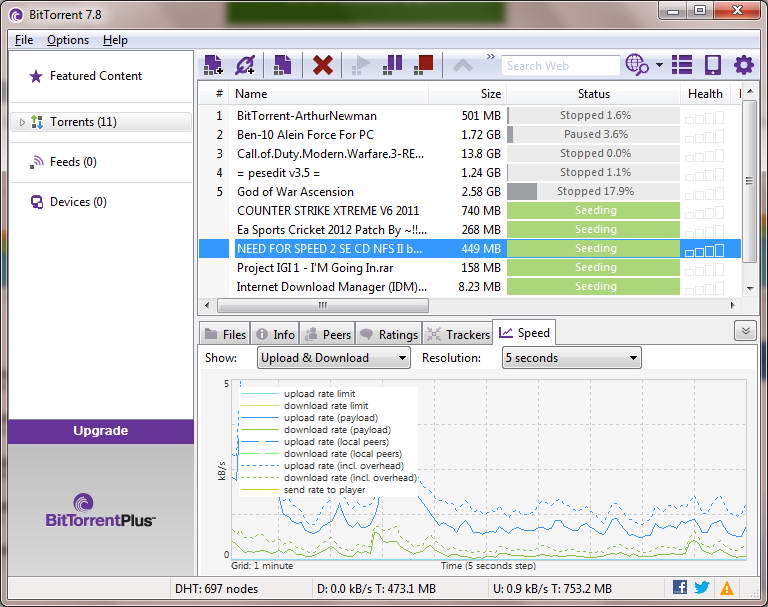Click the purple Upgrade button
This screenshot has width=768, height=607.
pyautogui.click(x=101, y=431)
